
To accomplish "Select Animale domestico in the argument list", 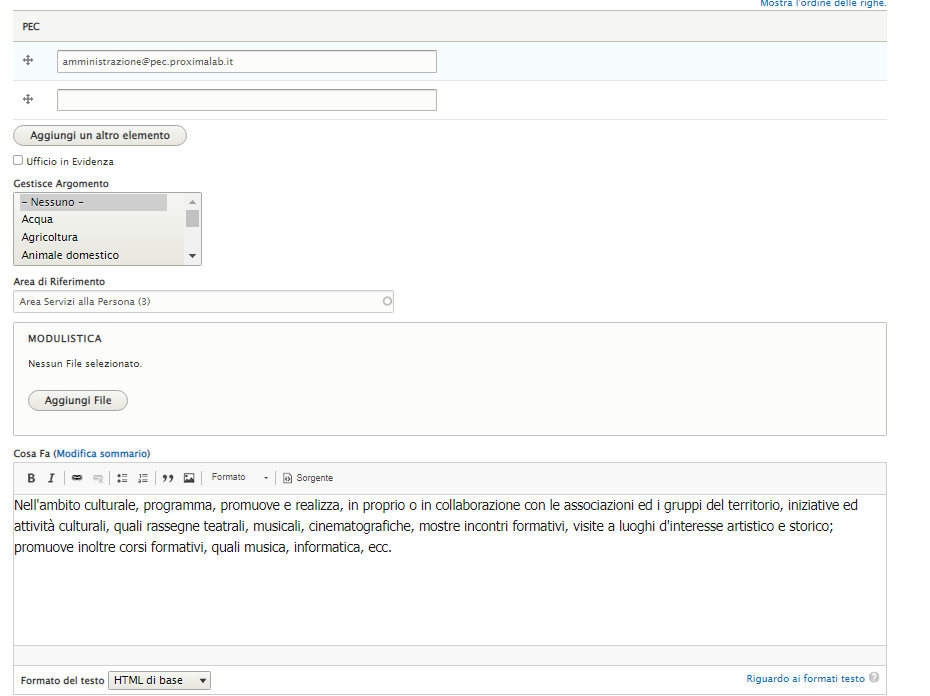I will (70, 255).
